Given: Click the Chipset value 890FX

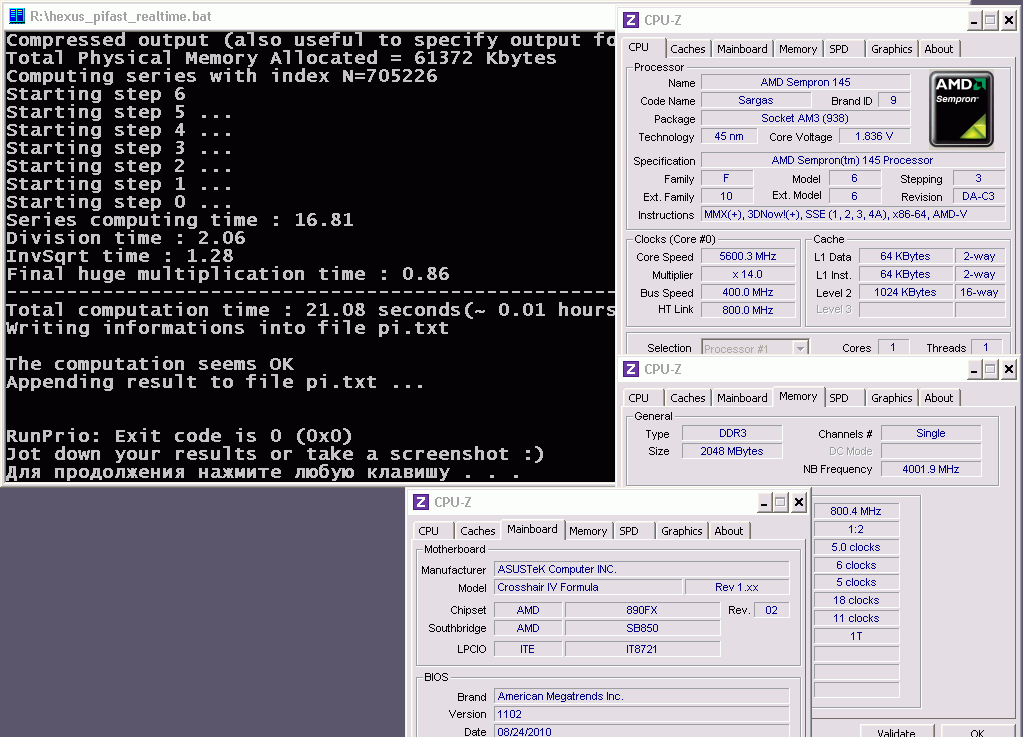Looking at the screenshot, I should pyautogui.click(x=642, y=610).
